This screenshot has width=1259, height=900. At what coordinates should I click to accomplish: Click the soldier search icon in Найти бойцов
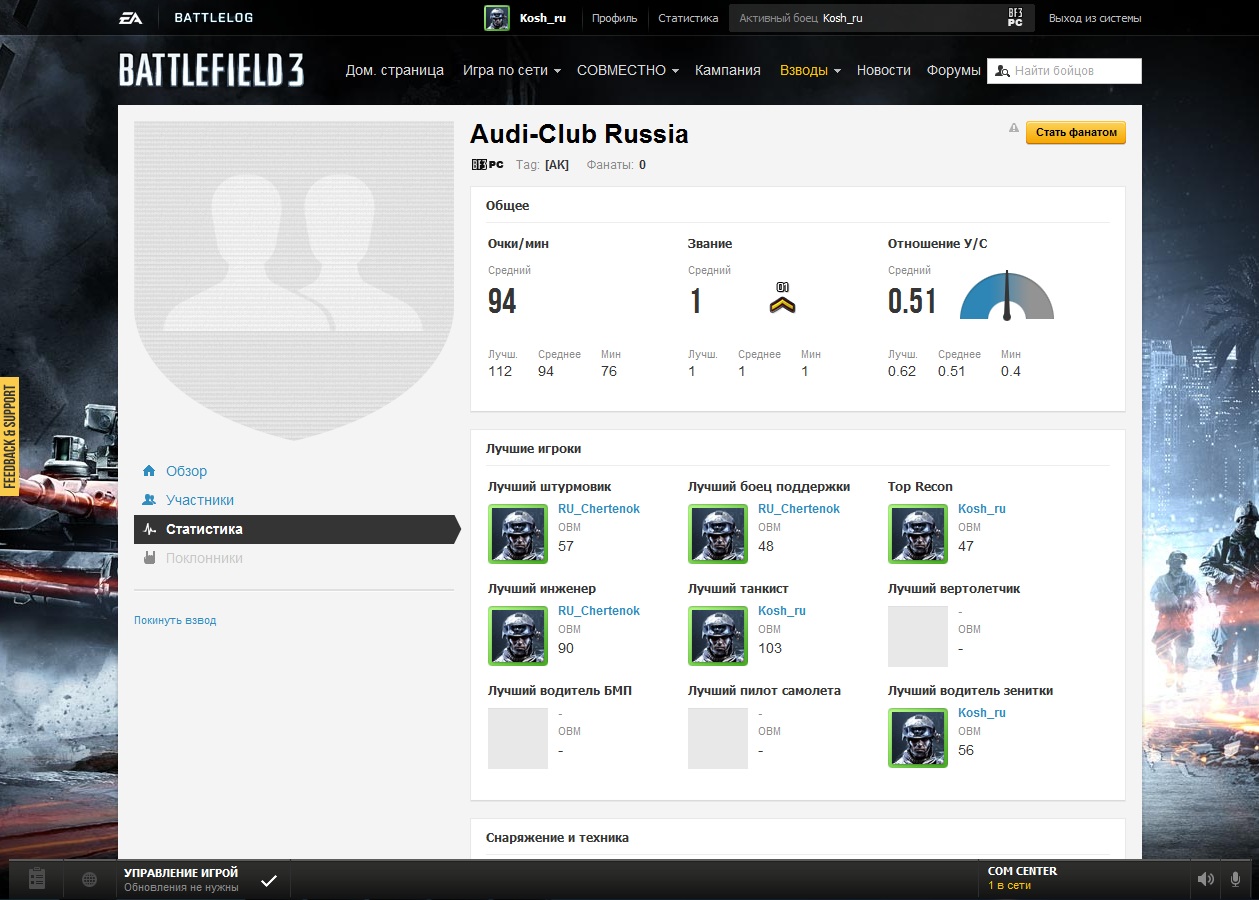click(1001, 71)
